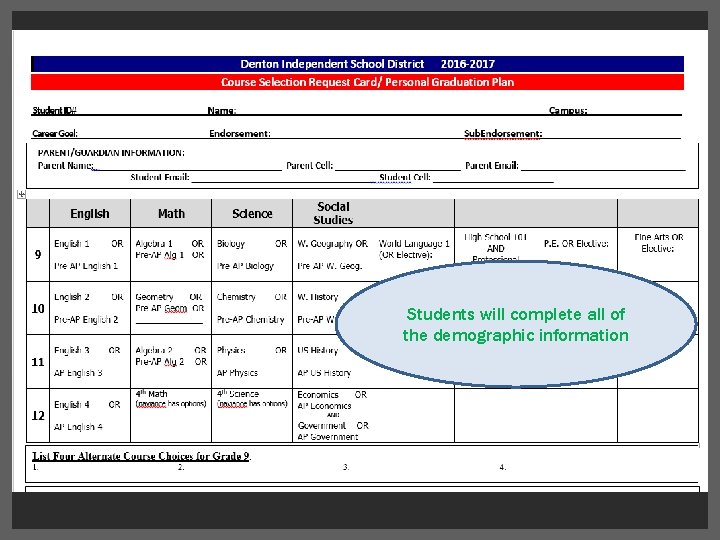This screenshot has height=540, width=720.
Task: Click World Language 1 cell
Action: [414, 249]
